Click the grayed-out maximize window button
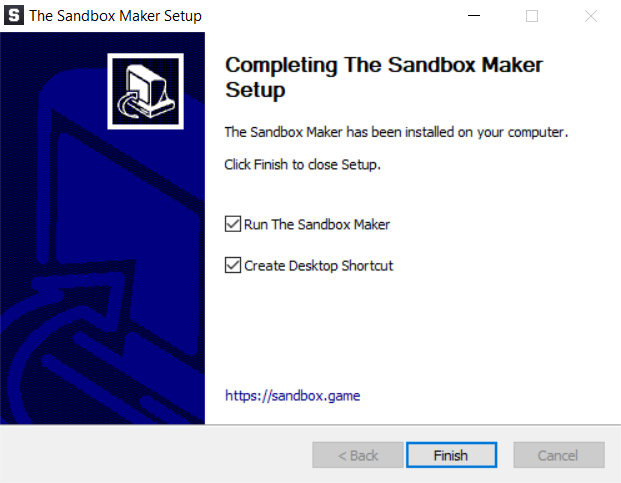The image size is (621, 483). pos(531,16)
